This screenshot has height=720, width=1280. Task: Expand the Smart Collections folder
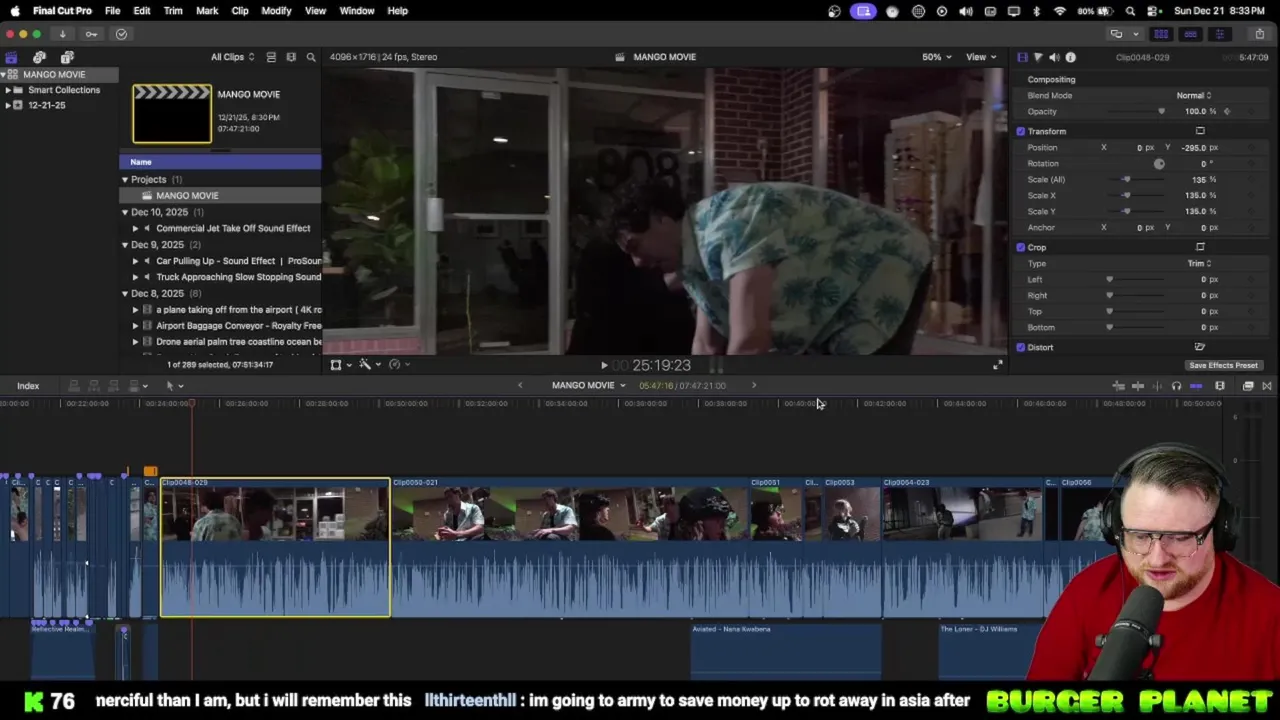click(8, 90)
